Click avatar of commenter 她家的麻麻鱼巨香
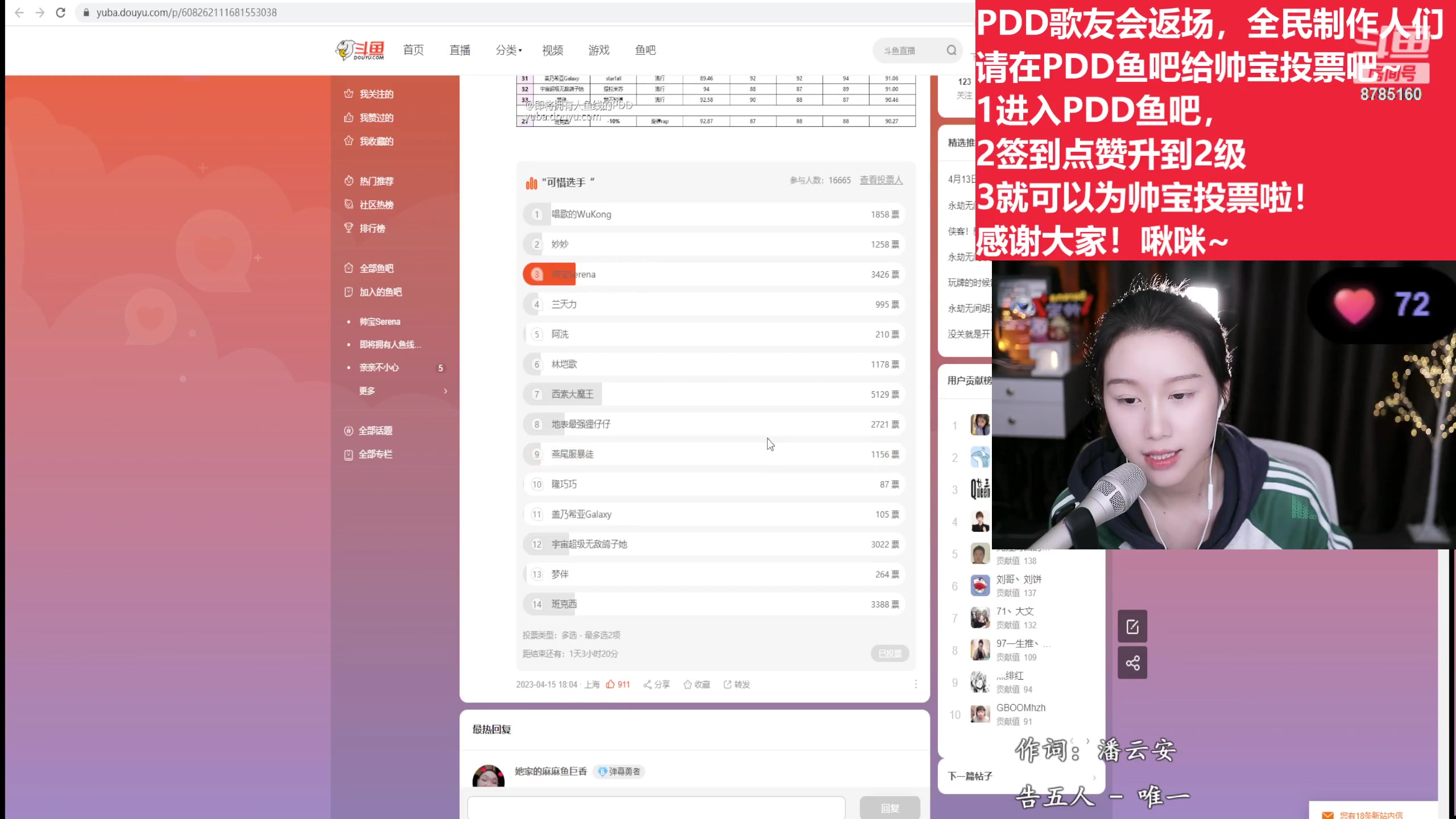The height and width of the screenshot is (819, 1456). (489, 776)
